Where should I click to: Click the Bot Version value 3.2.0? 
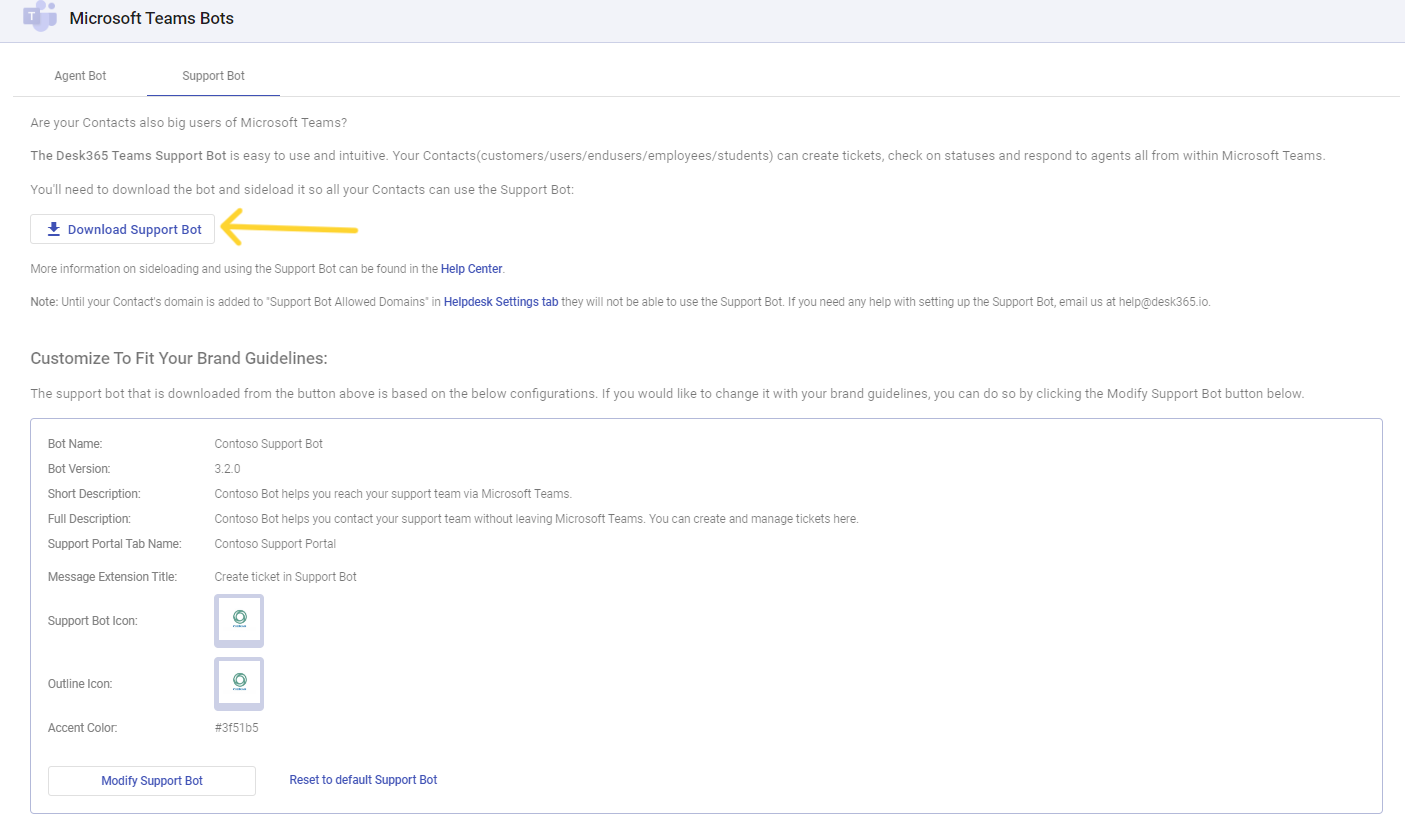tap(226, 468)
